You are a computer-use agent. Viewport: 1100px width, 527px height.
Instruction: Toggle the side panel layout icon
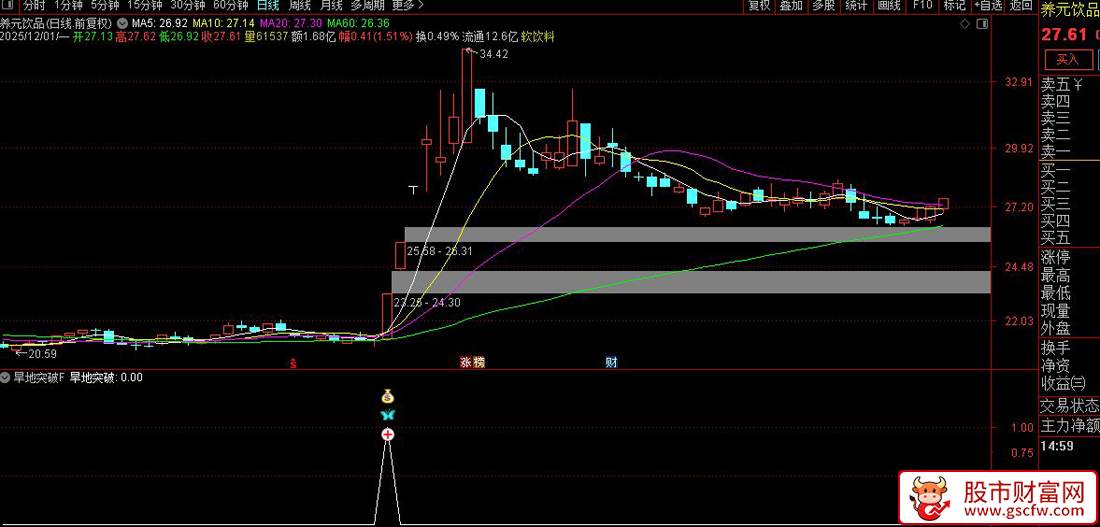pyautogui.click(x=983, y=23)
